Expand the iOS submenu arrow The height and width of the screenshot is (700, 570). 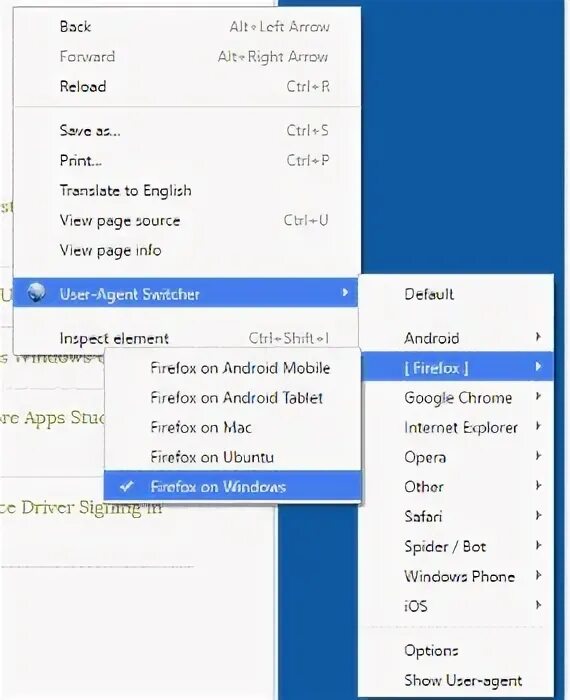point(538,605)
